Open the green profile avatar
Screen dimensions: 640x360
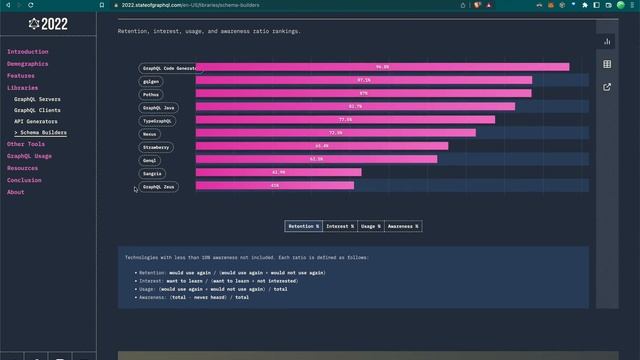pos(621,5)
